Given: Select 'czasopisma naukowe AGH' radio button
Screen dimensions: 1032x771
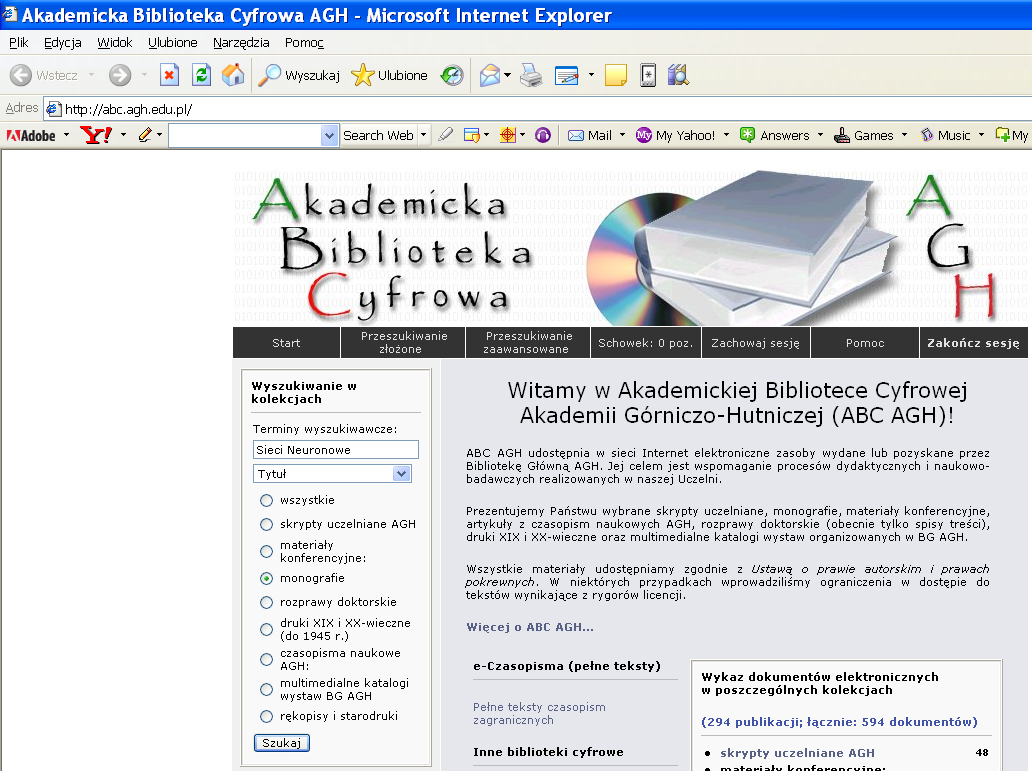Looking at the screenshot, I should (266, 659).
